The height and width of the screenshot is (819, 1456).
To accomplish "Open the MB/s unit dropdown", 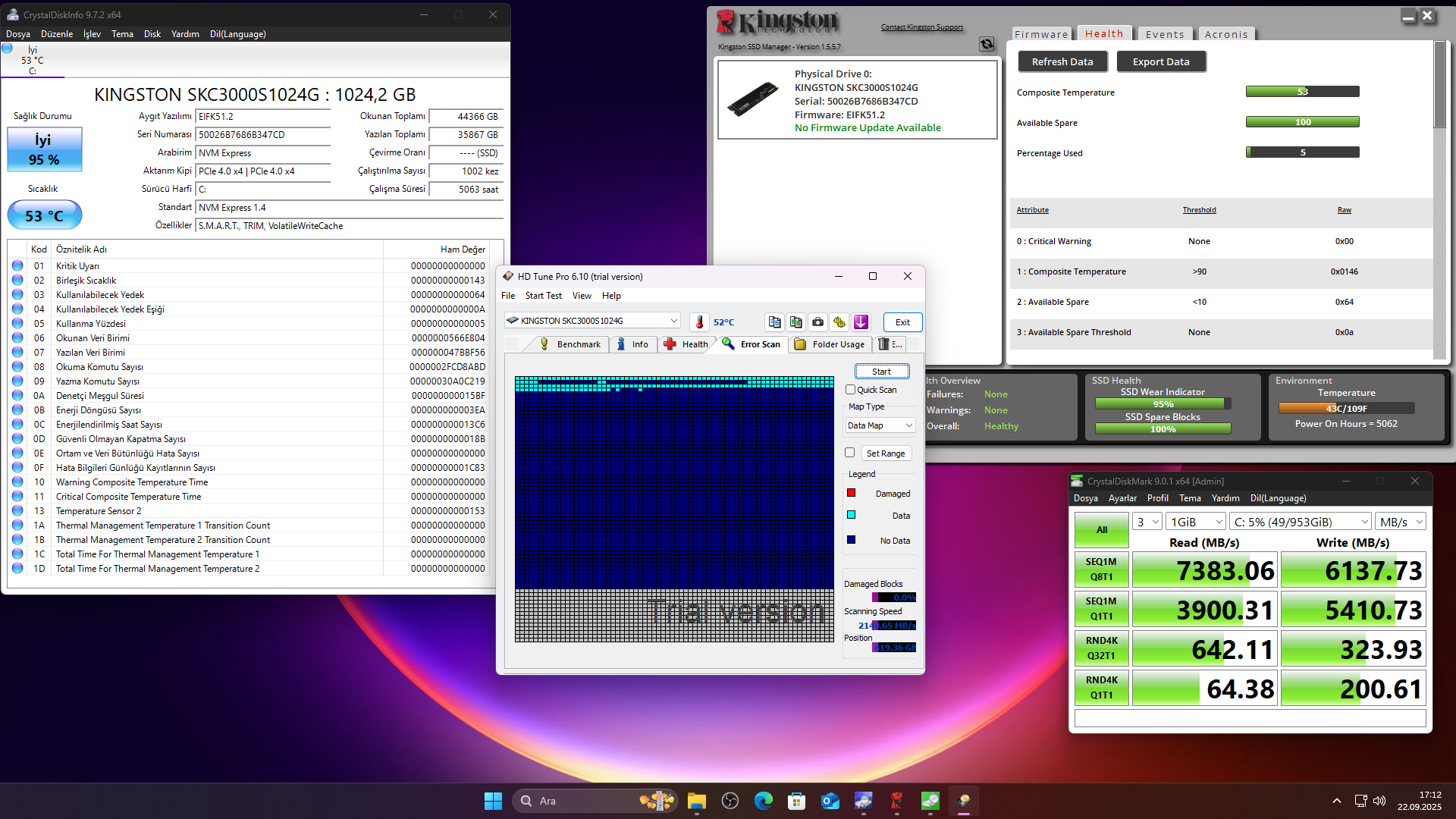I will tap(1401, 522).
